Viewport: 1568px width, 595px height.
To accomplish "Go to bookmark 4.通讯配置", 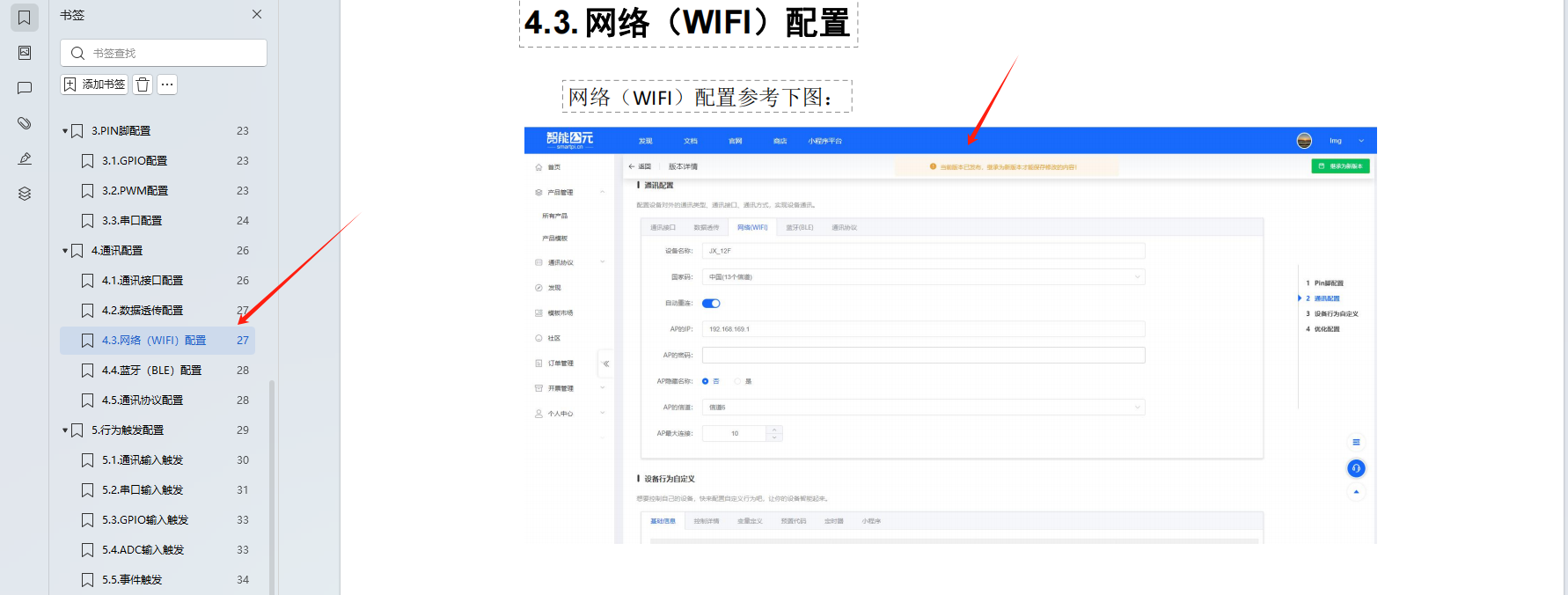I will [117, 250].
